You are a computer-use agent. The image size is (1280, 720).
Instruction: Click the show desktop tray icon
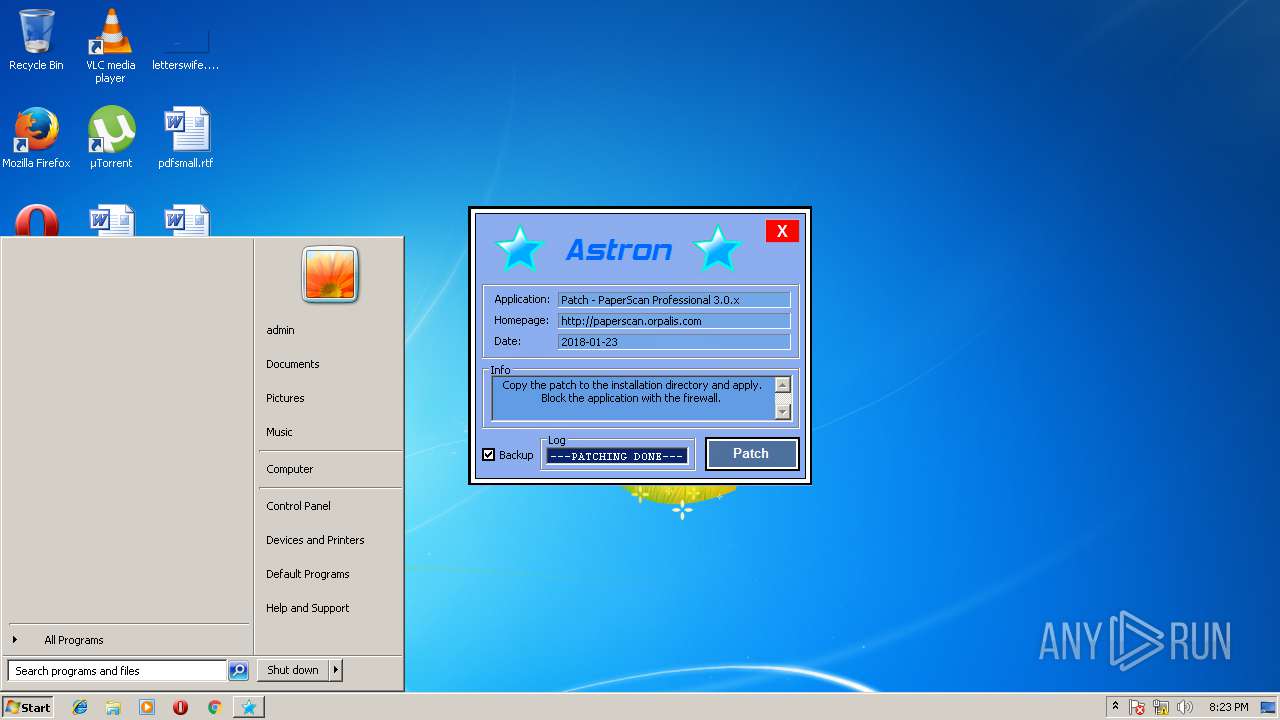click(1268, 708)
